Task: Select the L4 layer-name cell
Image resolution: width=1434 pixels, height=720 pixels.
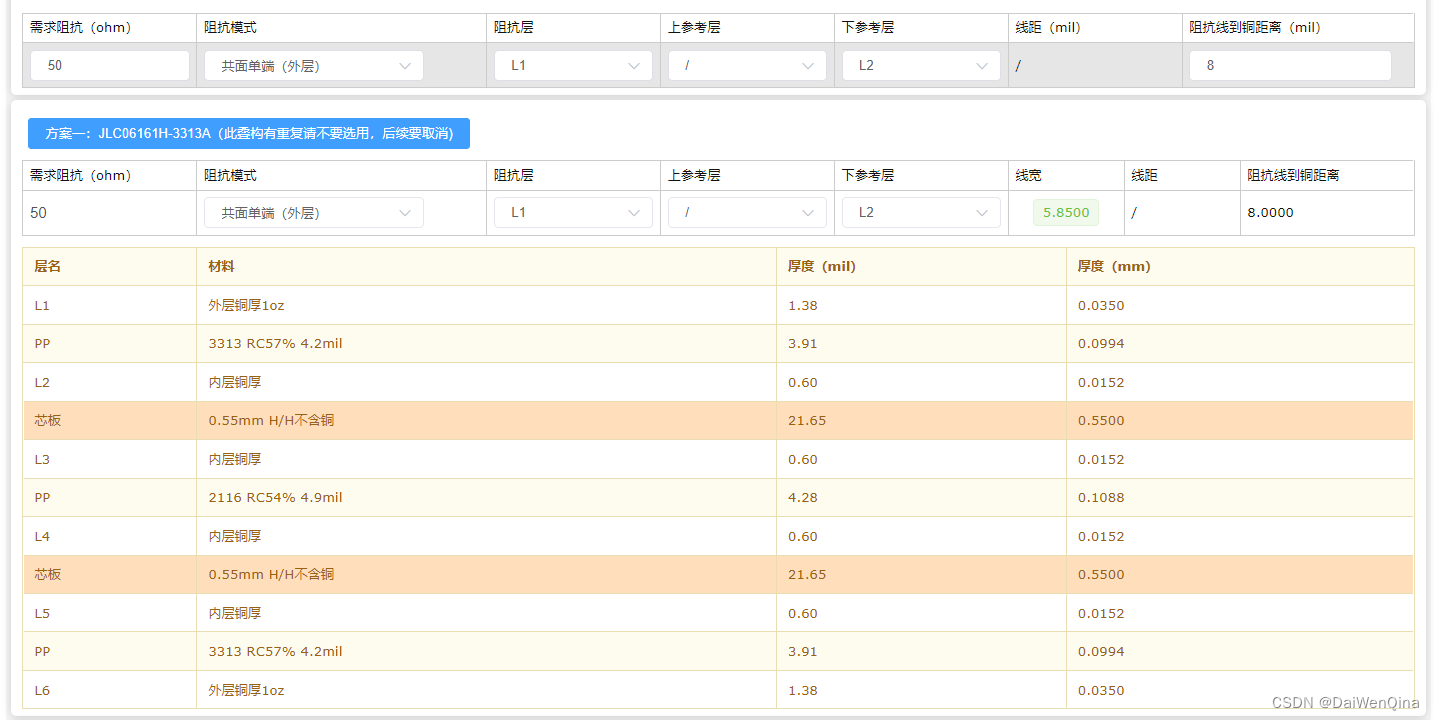Action: pyautogui.click(x=110, y=536)
